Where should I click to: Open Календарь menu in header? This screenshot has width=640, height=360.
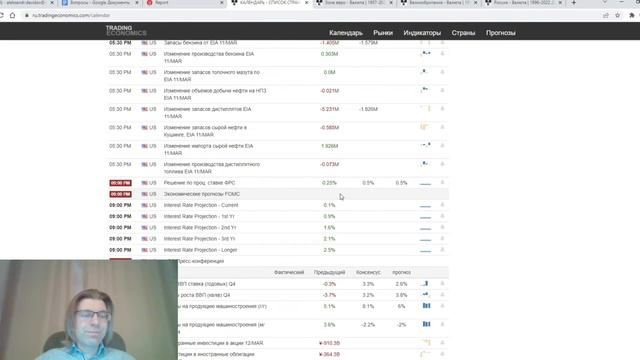tap(346, 33)
